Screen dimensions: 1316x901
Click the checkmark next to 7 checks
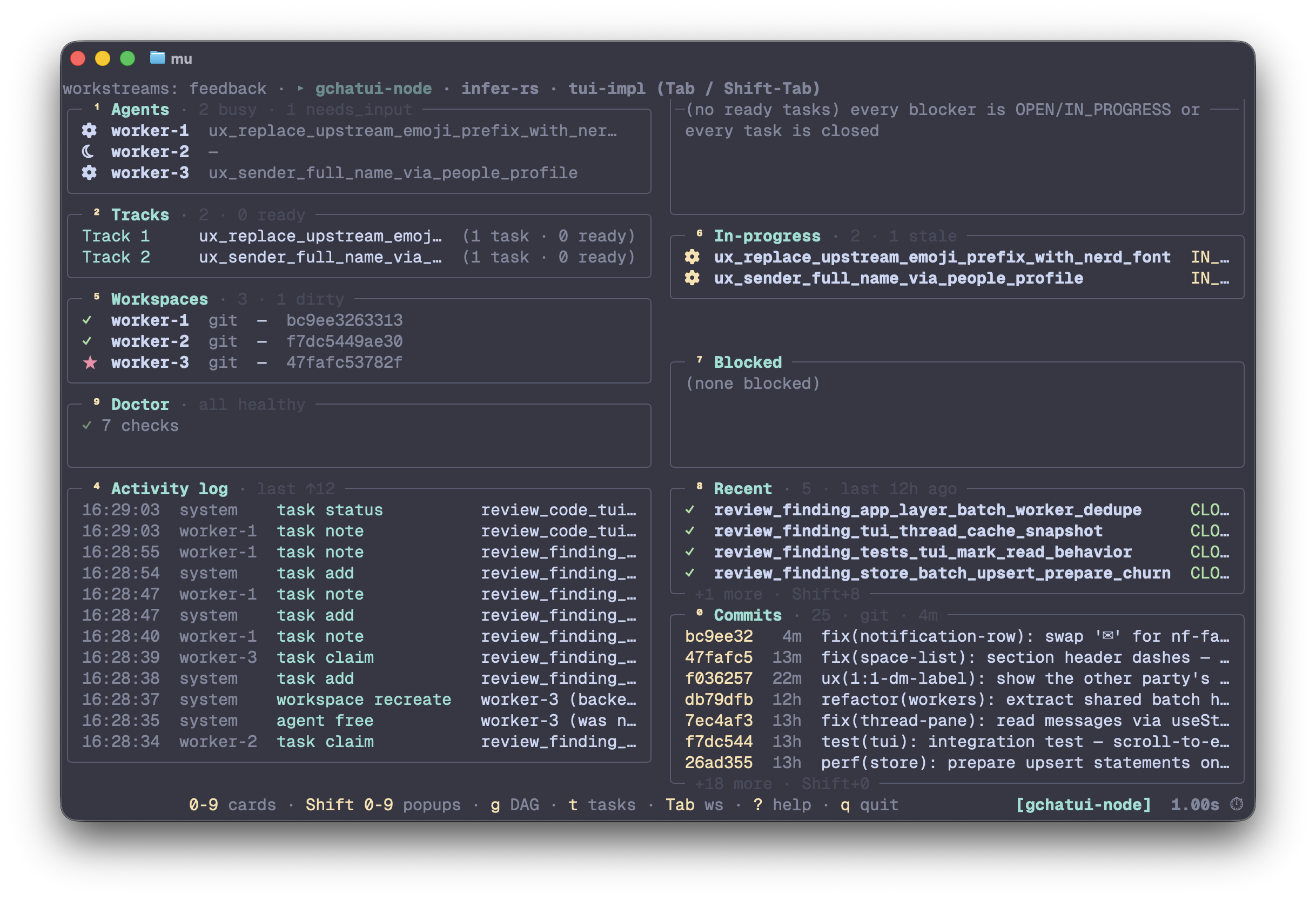click(86, 426)
